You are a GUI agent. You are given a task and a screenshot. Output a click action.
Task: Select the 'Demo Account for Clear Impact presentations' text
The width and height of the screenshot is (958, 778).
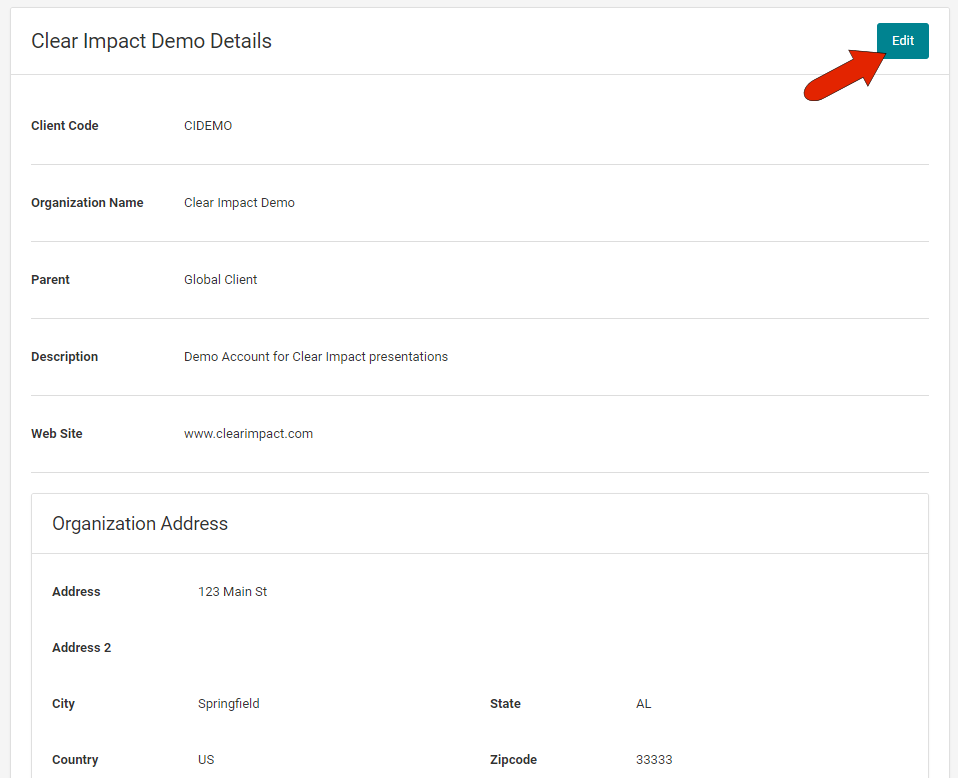tap(316, 357)
